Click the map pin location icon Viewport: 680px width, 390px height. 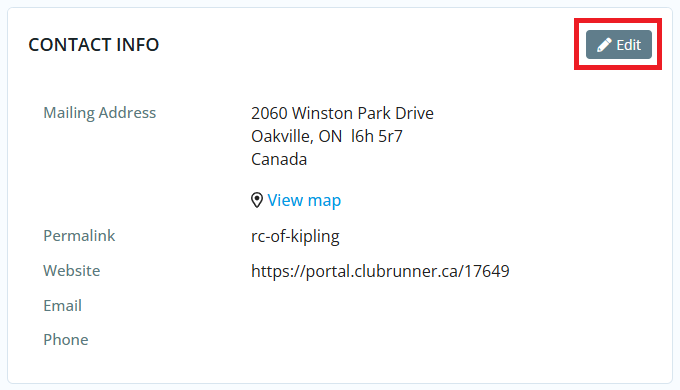click(x=257, y=200)
